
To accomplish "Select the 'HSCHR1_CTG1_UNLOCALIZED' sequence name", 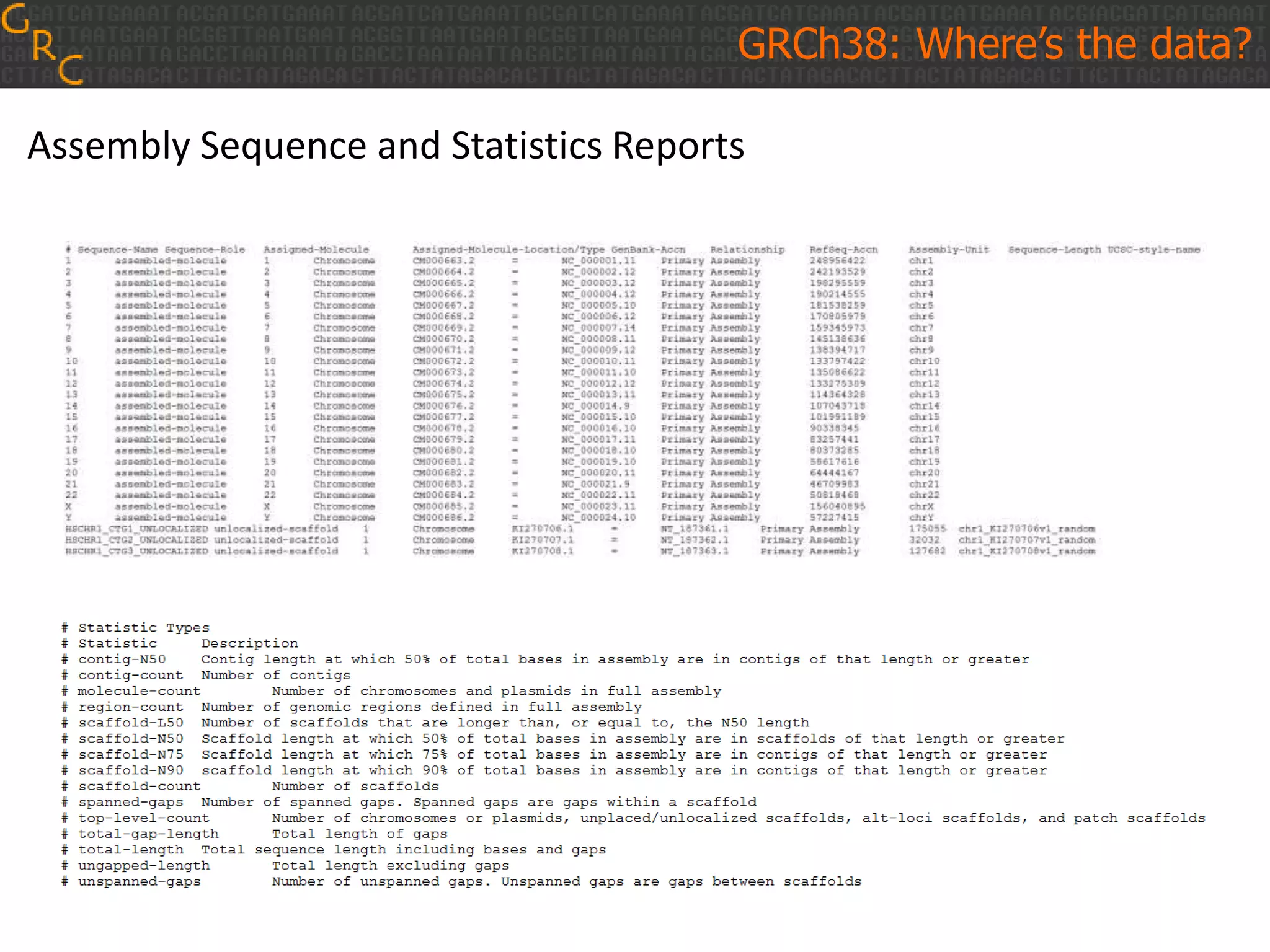I will coord(136,529).
